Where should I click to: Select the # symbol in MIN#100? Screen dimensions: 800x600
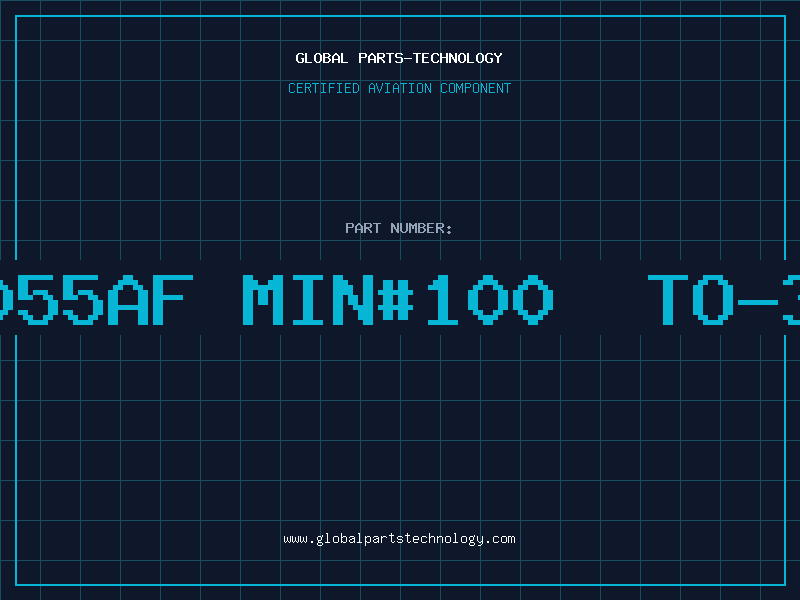tap(396, 300)
